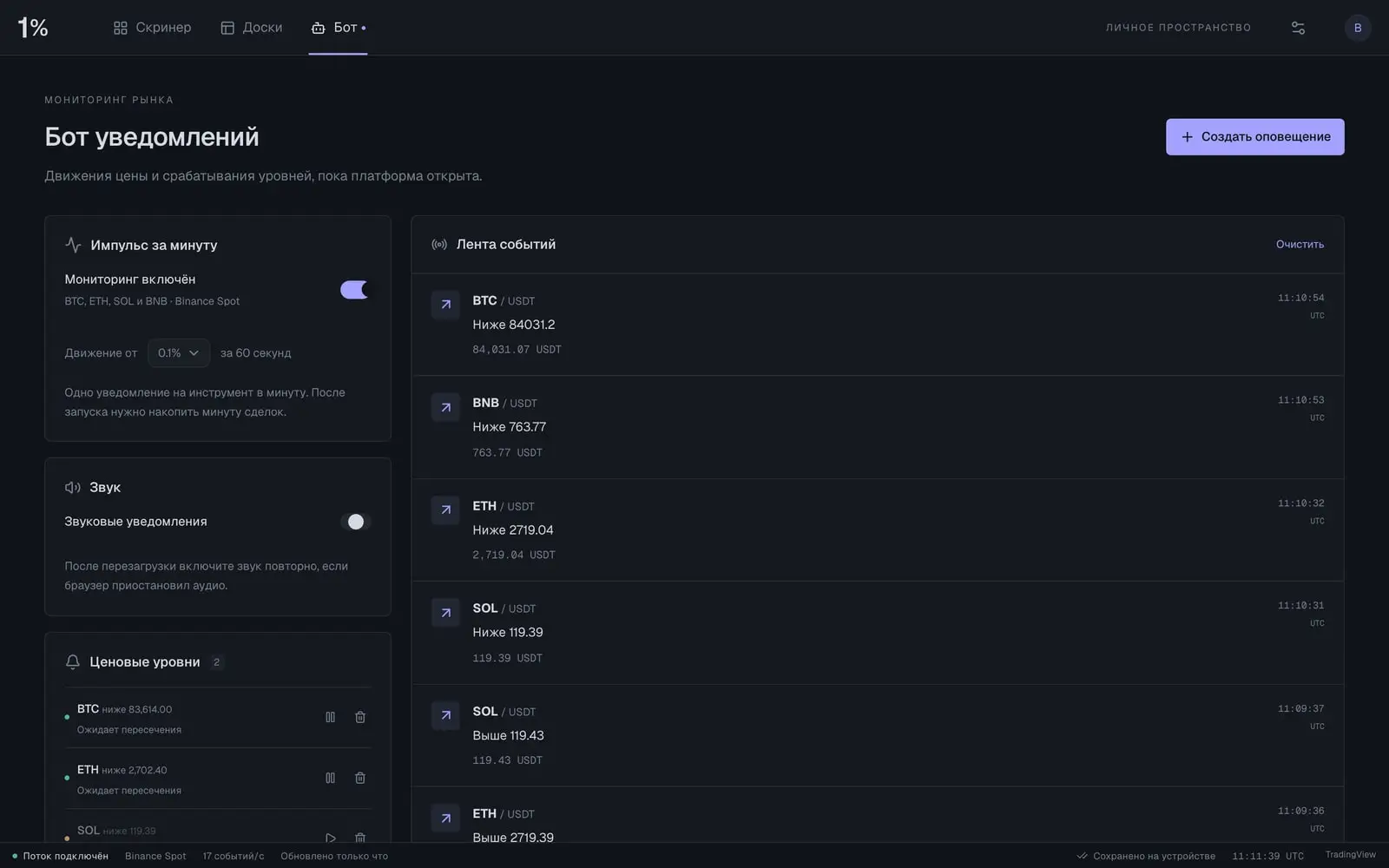The height and width of the screenshot is (868, 1389).
Task: Switch to the Доски tab
Action: tap(251, 28)
